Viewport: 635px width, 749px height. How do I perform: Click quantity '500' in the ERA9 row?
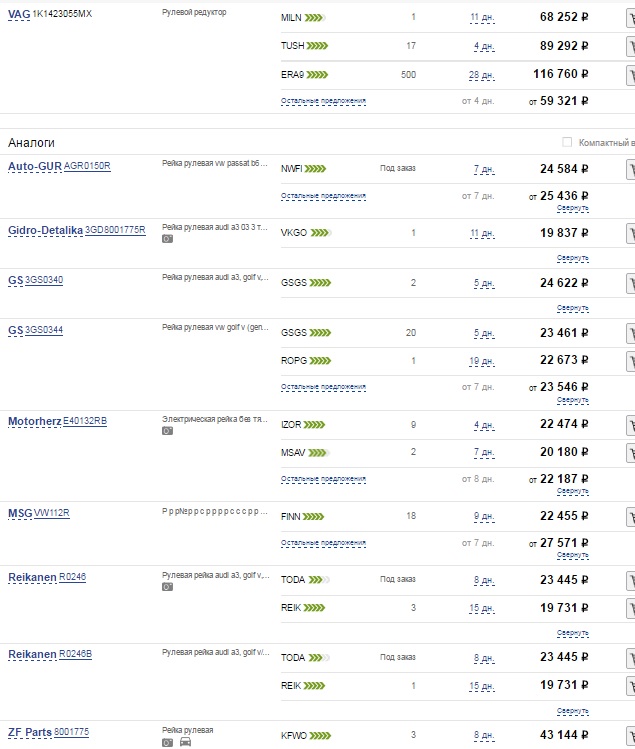click(x=409, y=75)
